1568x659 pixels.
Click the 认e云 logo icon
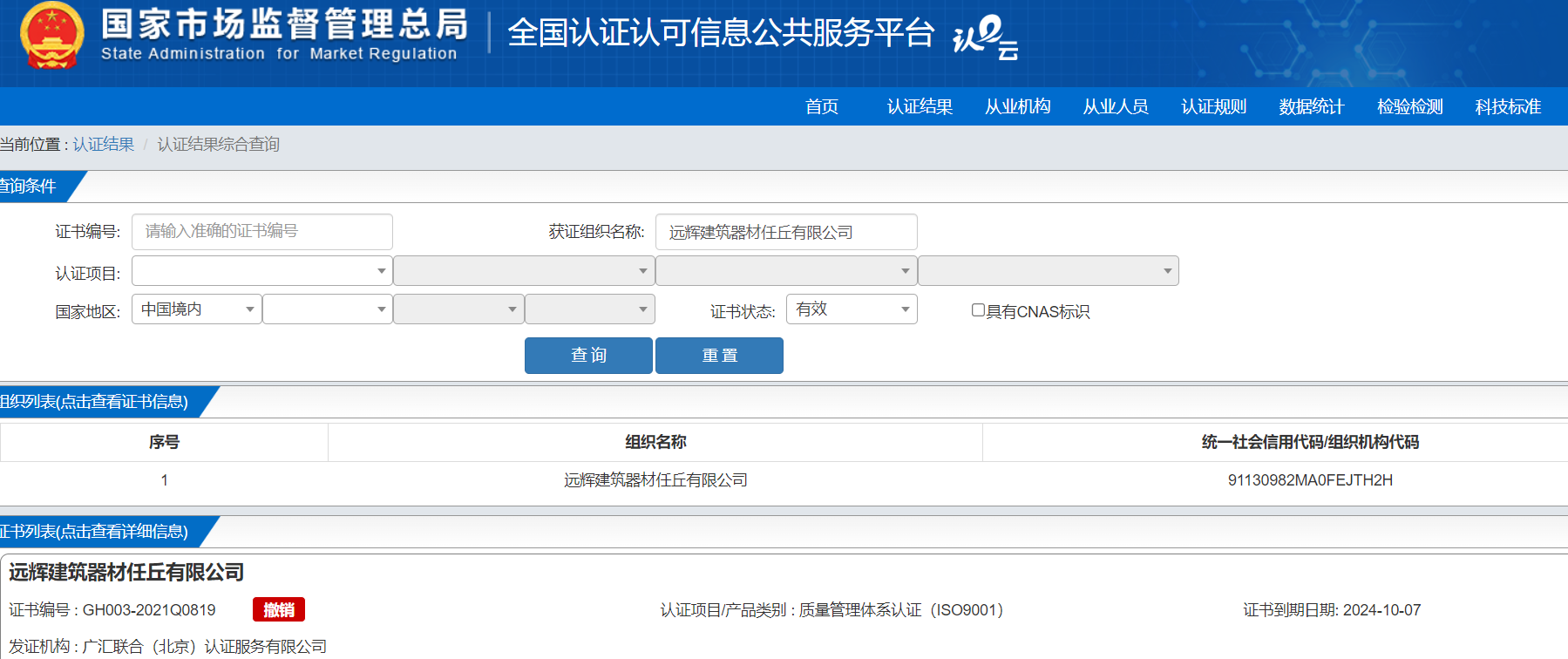pyautogui.click(x=986, y=37)
